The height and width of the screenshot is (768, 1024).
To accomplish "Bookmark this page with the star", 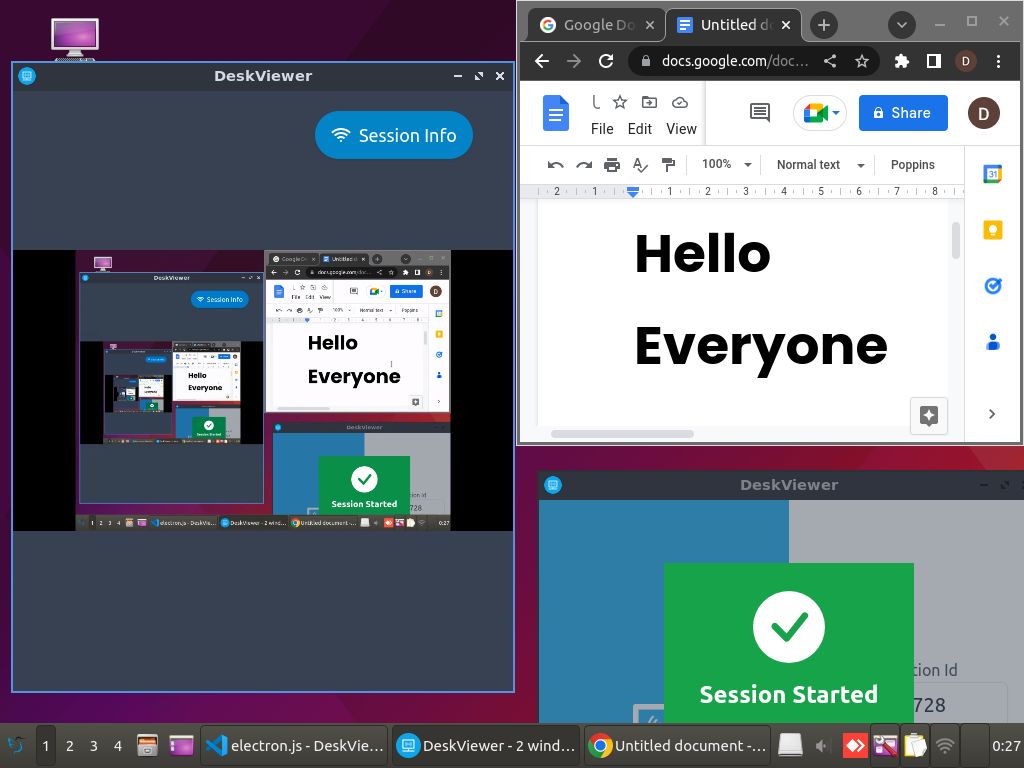I will coord(861,61).
